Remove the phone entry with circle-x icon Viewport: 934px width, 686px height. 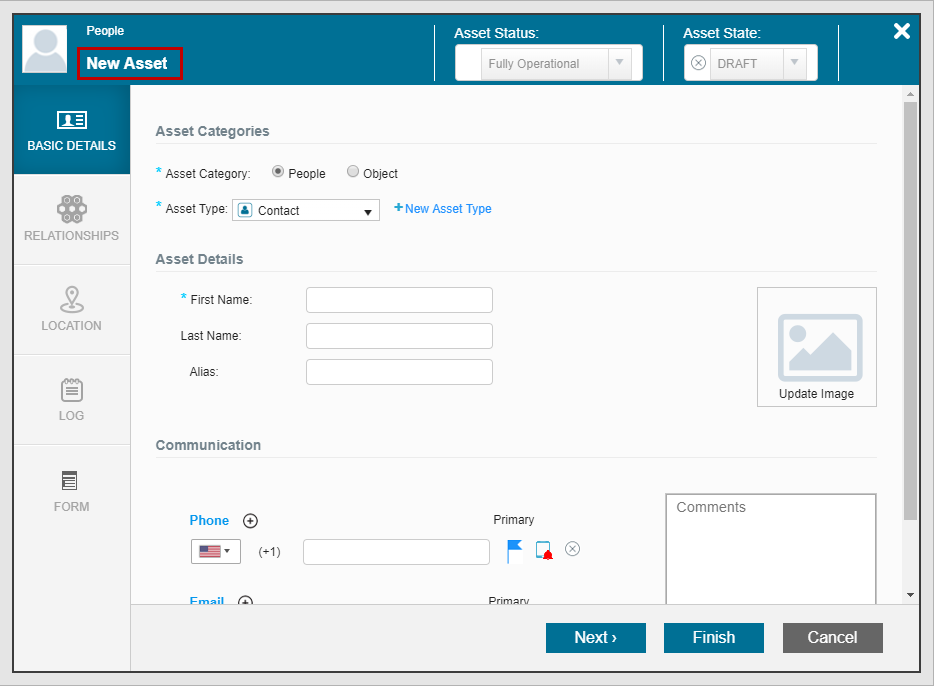[573, 548]
